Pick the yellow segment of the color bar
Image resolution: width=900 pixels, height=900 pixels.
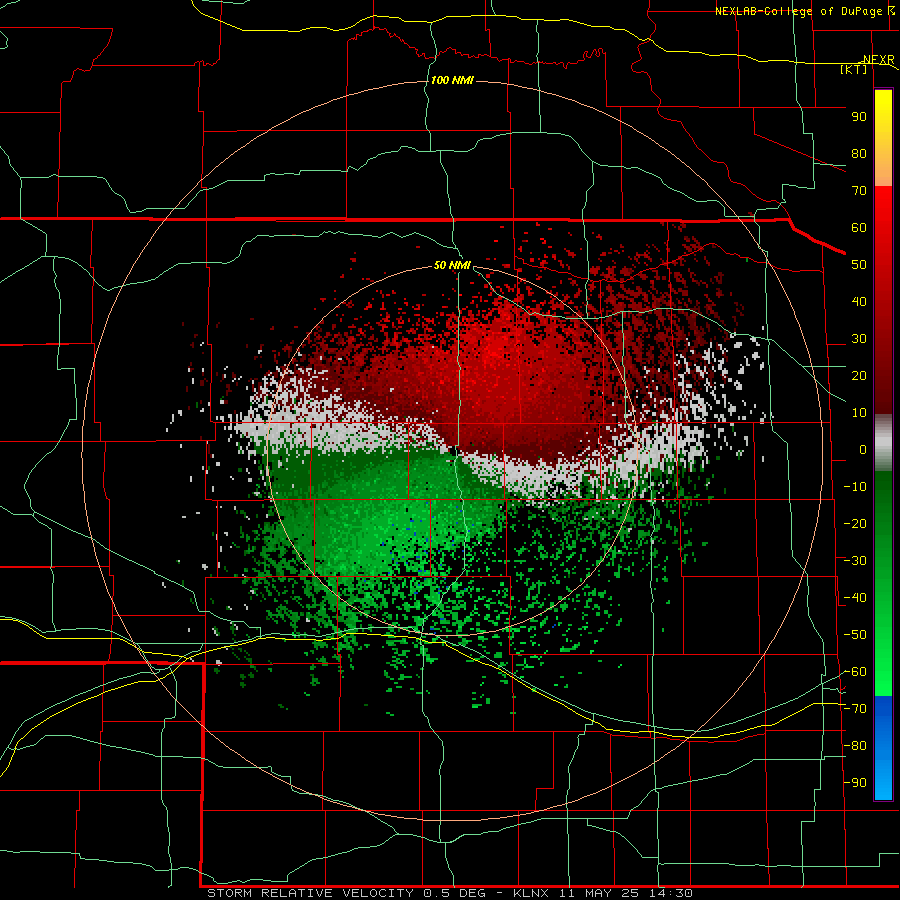pos(883,138)
